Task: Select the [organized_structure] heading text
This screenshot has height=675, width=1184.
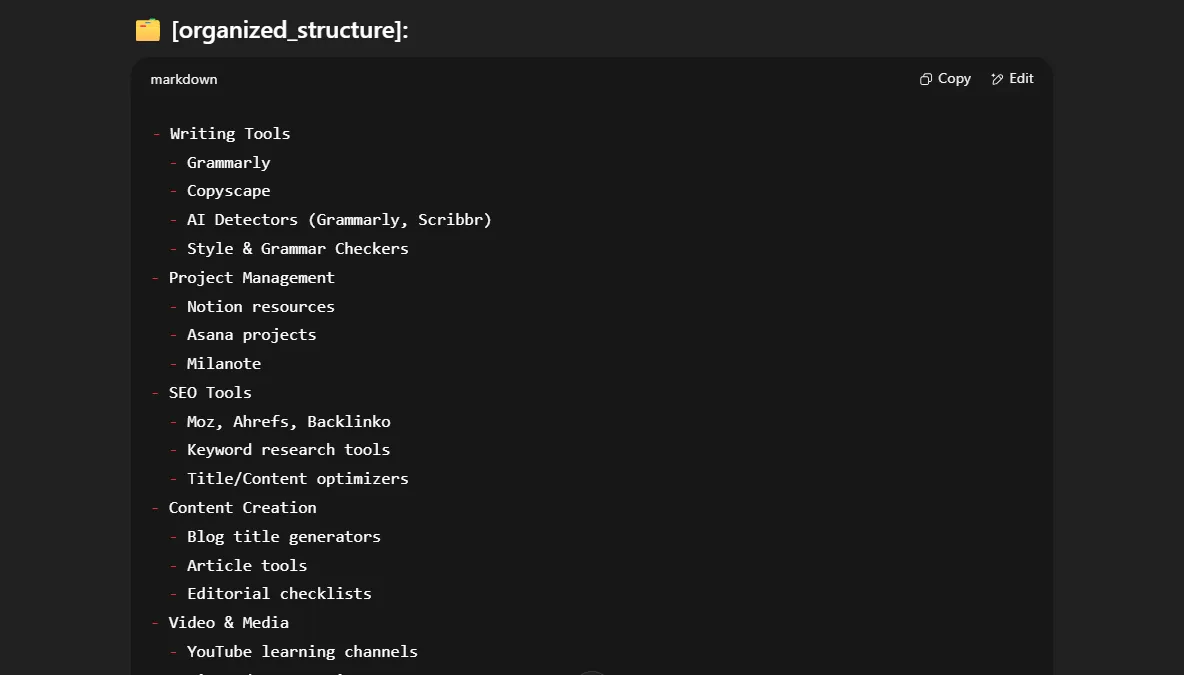Action: click(x=289, y=30)
